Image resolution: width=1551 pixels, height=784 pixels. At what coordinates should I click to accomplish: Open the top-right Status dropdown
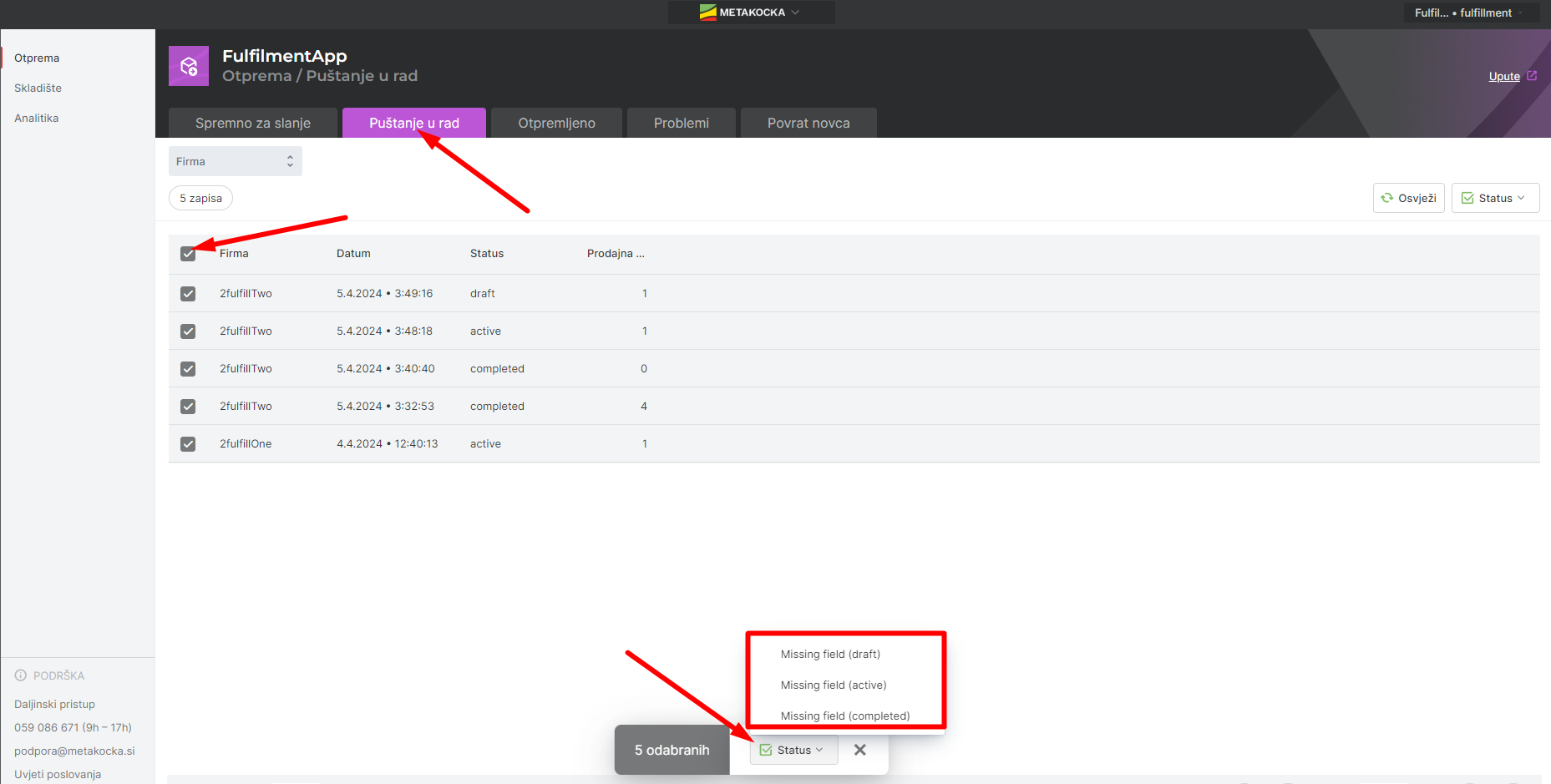click(1495, 198)
